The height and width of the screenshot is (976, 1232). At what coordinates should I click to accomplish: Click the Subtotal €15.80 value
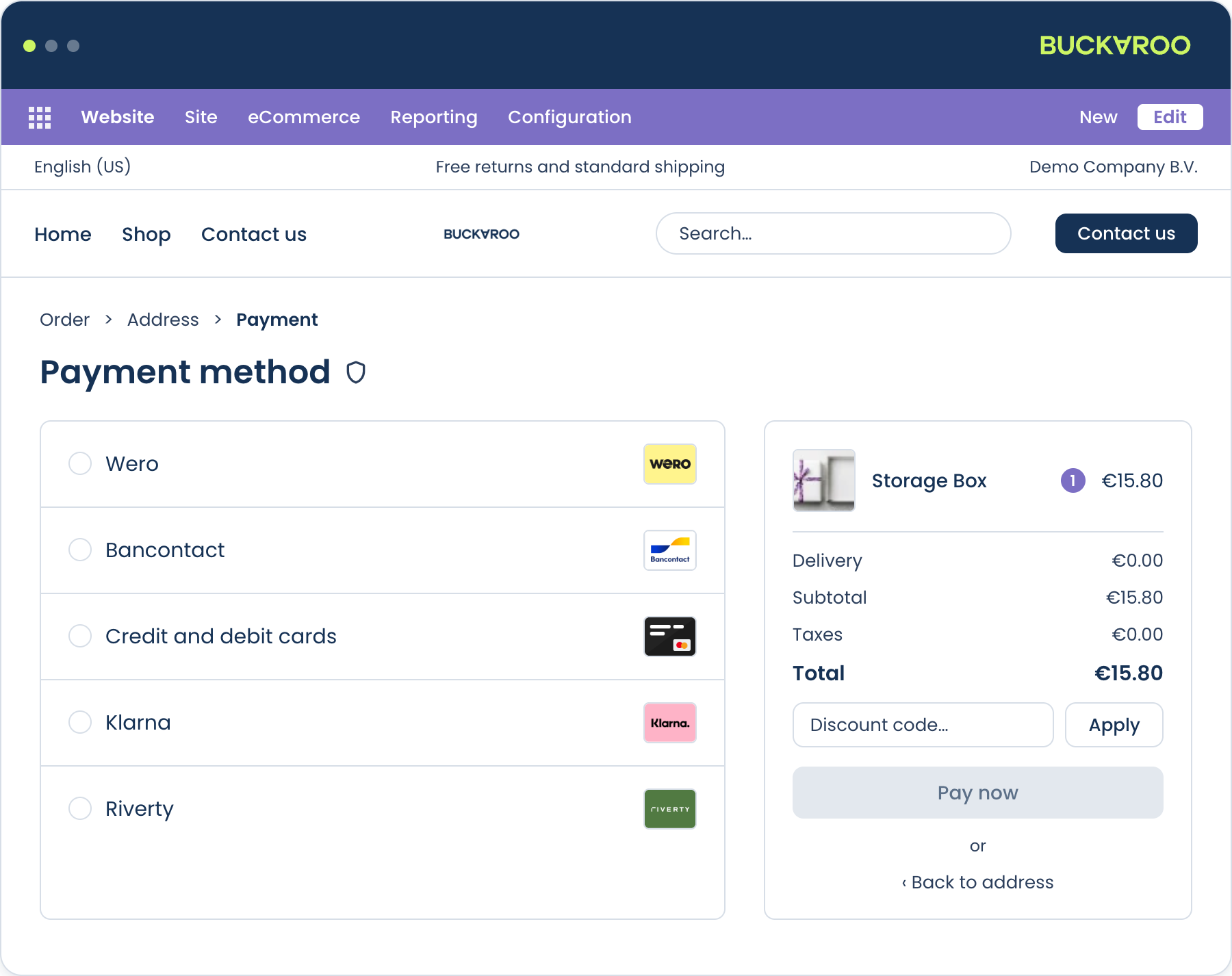point(1134,598)
